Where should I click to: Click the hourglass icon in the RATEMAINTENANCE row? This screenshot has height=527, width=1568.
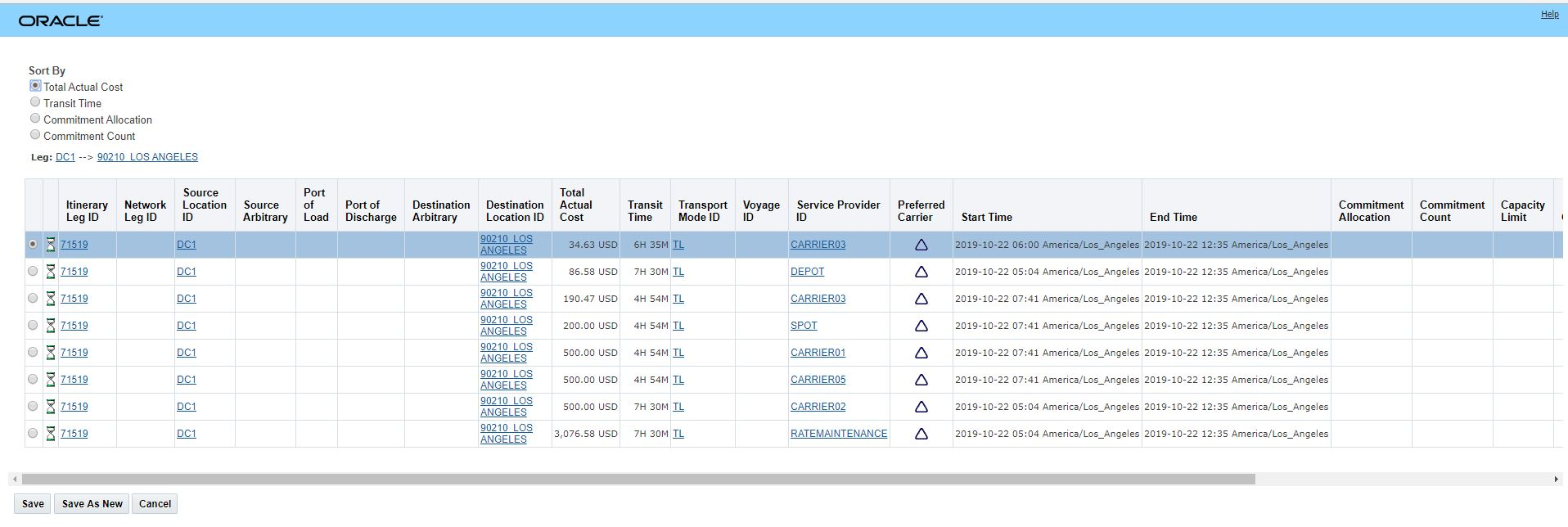pos(50,434)
